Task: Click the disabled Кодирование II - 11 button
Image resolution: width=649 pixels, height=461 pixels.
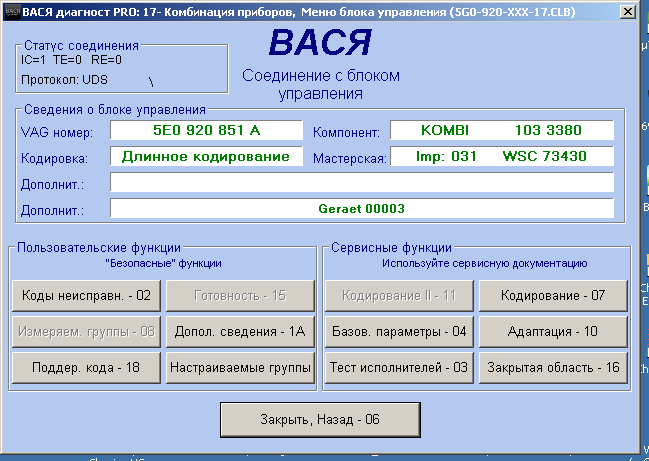Action: (x=399, y=295)
